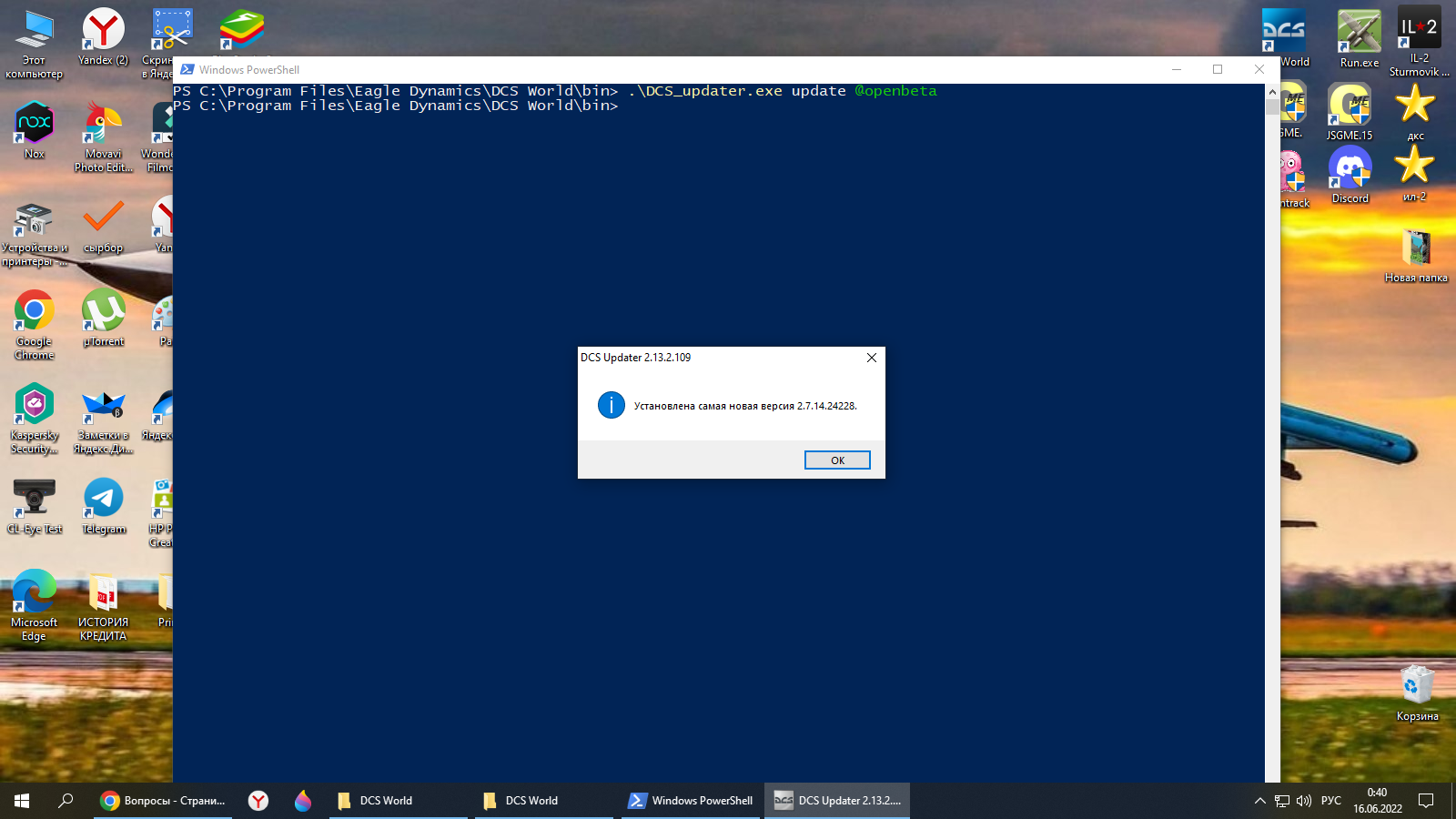
Task: Open This Computer desktop icon
Action: [x=35, y=45]
